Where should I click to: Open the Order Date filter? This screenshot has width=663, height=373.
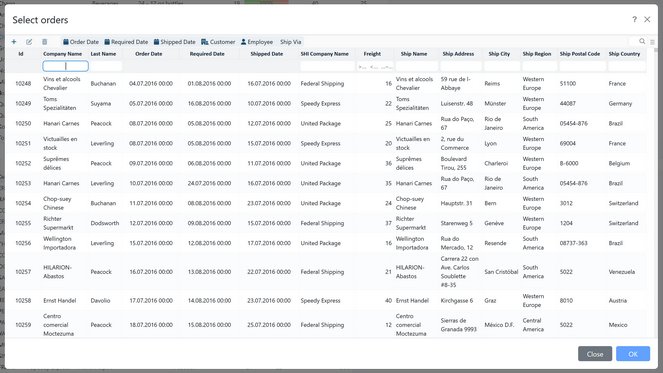pos(81,42)
